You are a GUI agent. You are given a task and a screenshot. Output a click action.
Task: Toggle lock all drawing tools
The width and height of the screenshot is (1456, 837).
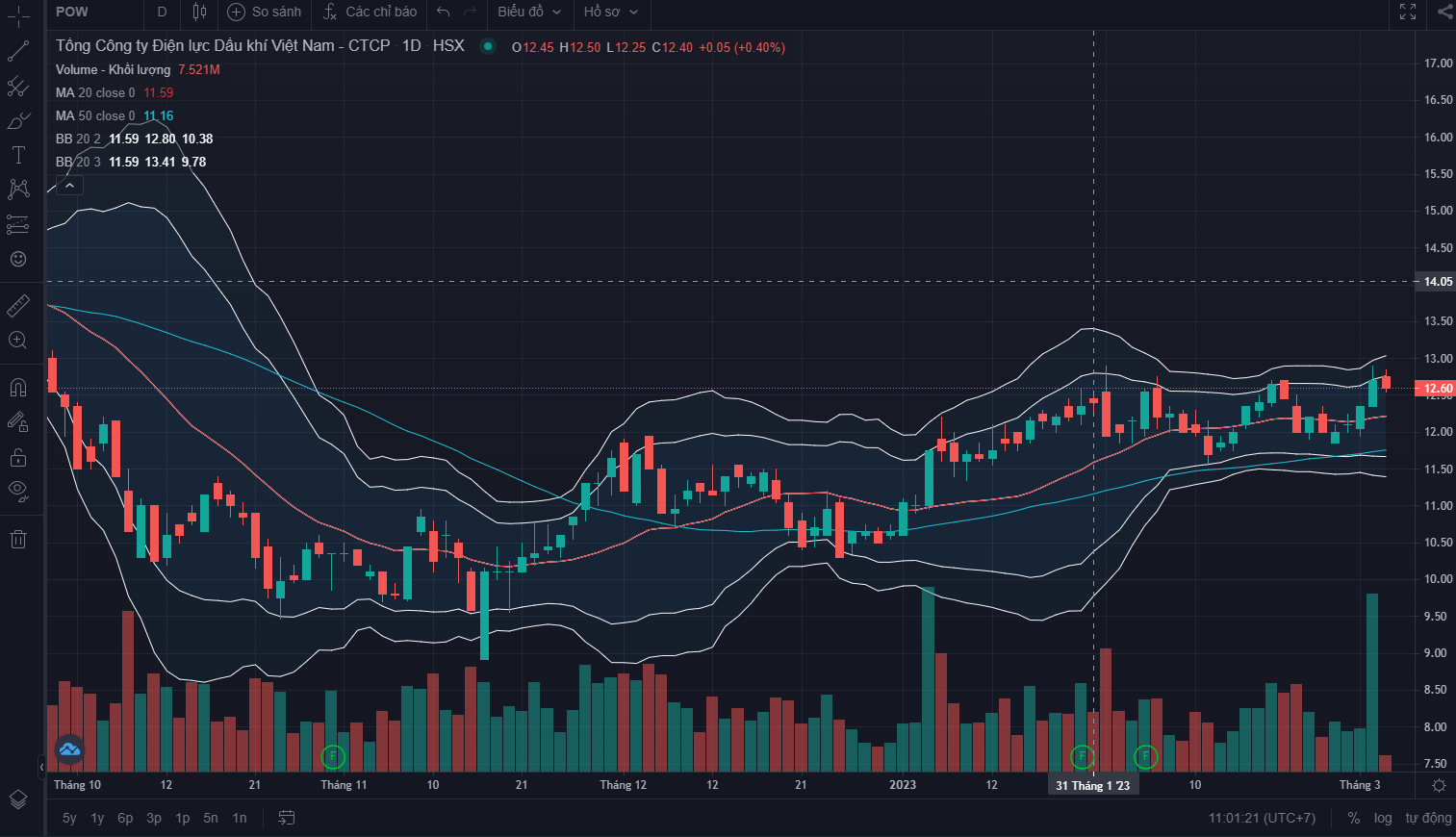point(18,456)
